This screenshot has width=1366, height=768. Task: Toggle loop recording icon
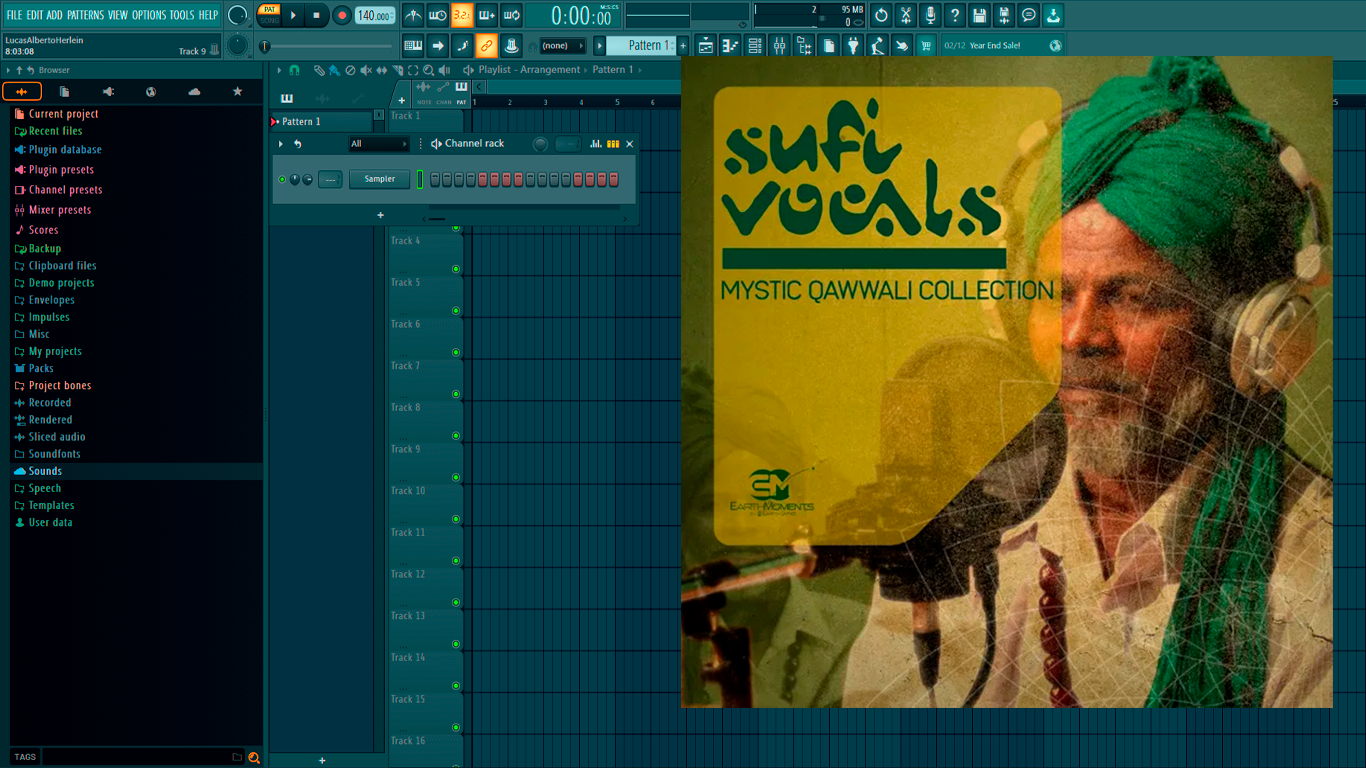point(511,15)
